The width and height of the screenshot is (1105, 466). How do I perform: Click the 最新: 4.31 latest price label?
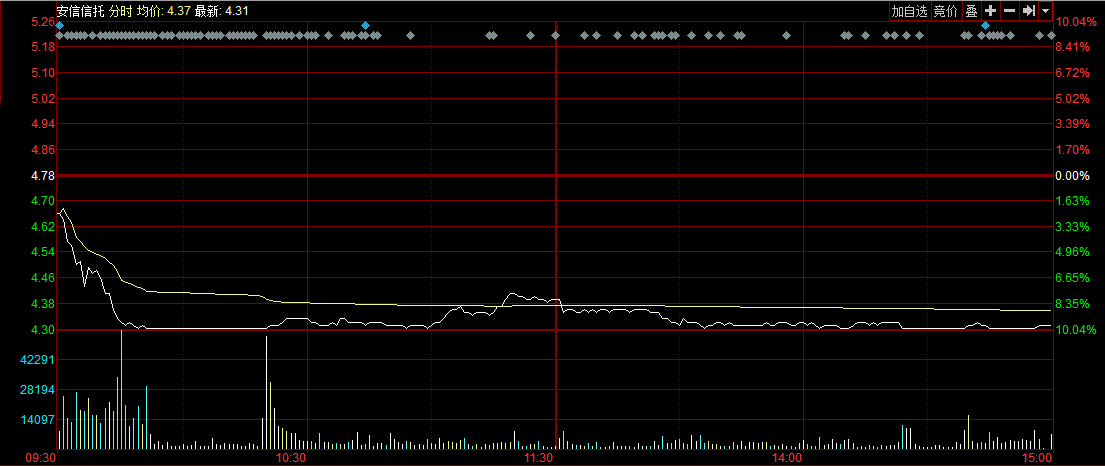221,11
